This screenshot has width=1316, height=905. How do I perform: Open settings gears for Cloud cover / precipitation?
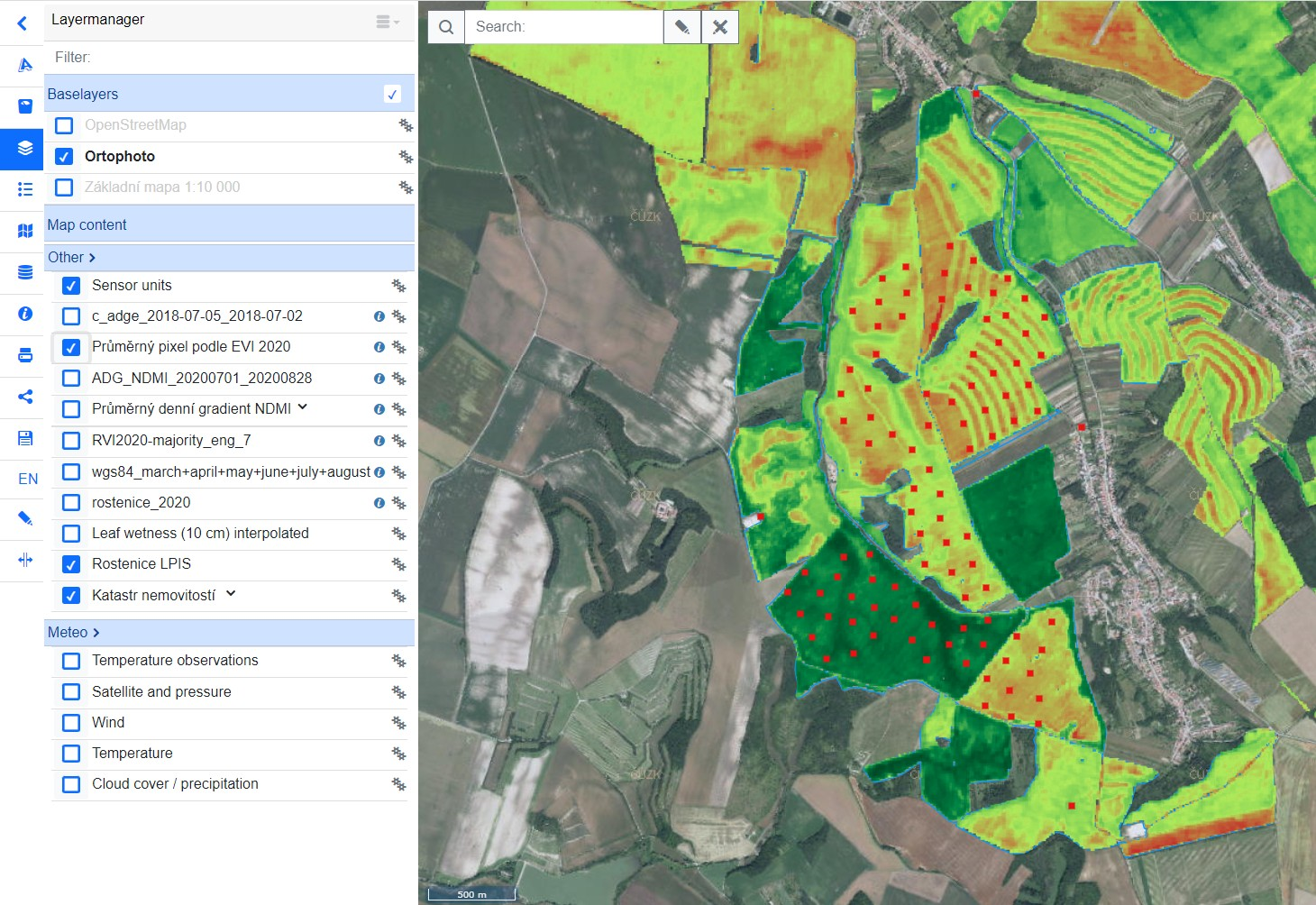[x=398, y=784]
